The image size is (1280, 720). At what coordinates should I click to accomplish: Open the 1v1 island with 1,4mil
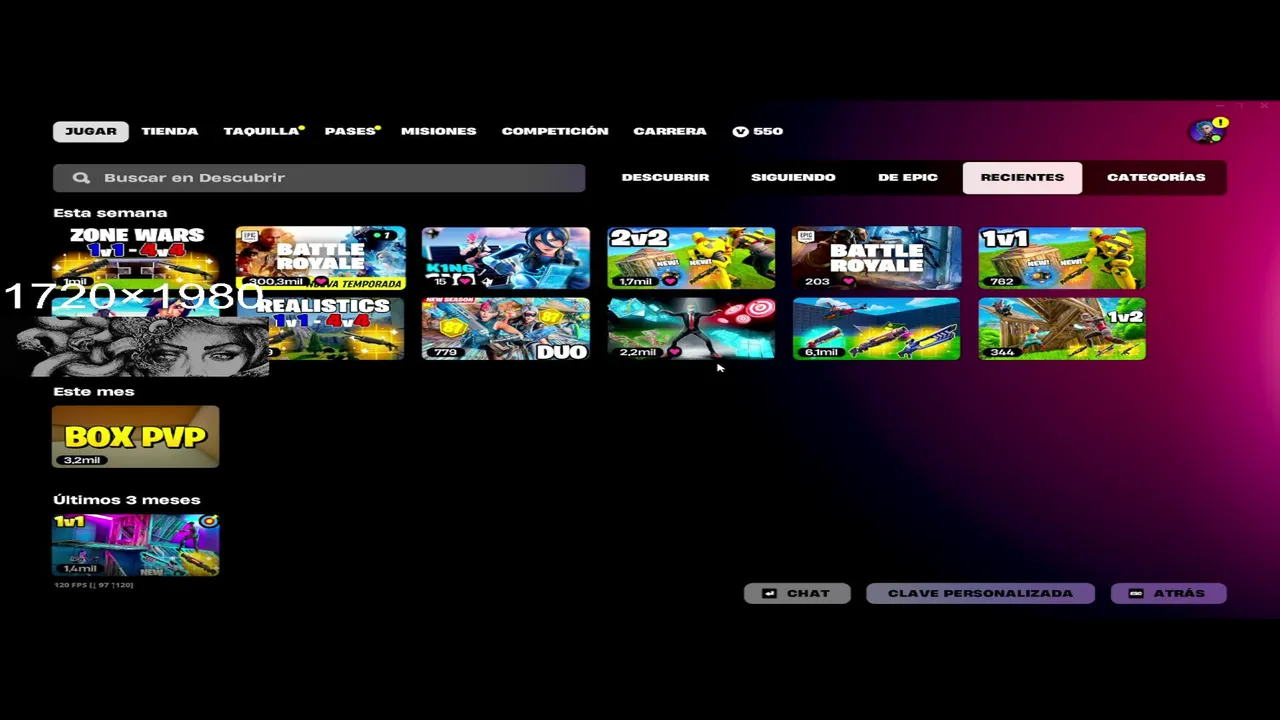[136, 545]
